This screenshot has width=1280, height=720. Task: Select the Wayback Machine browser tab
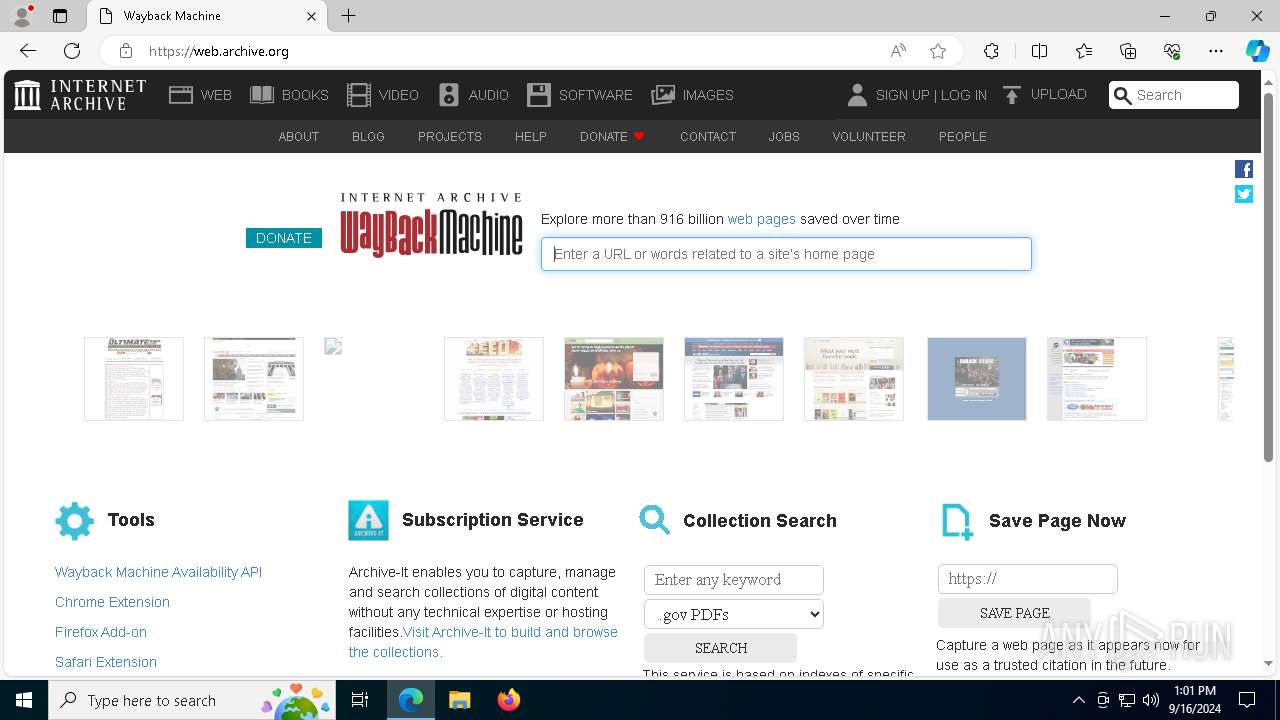click(x=207, y=16)
